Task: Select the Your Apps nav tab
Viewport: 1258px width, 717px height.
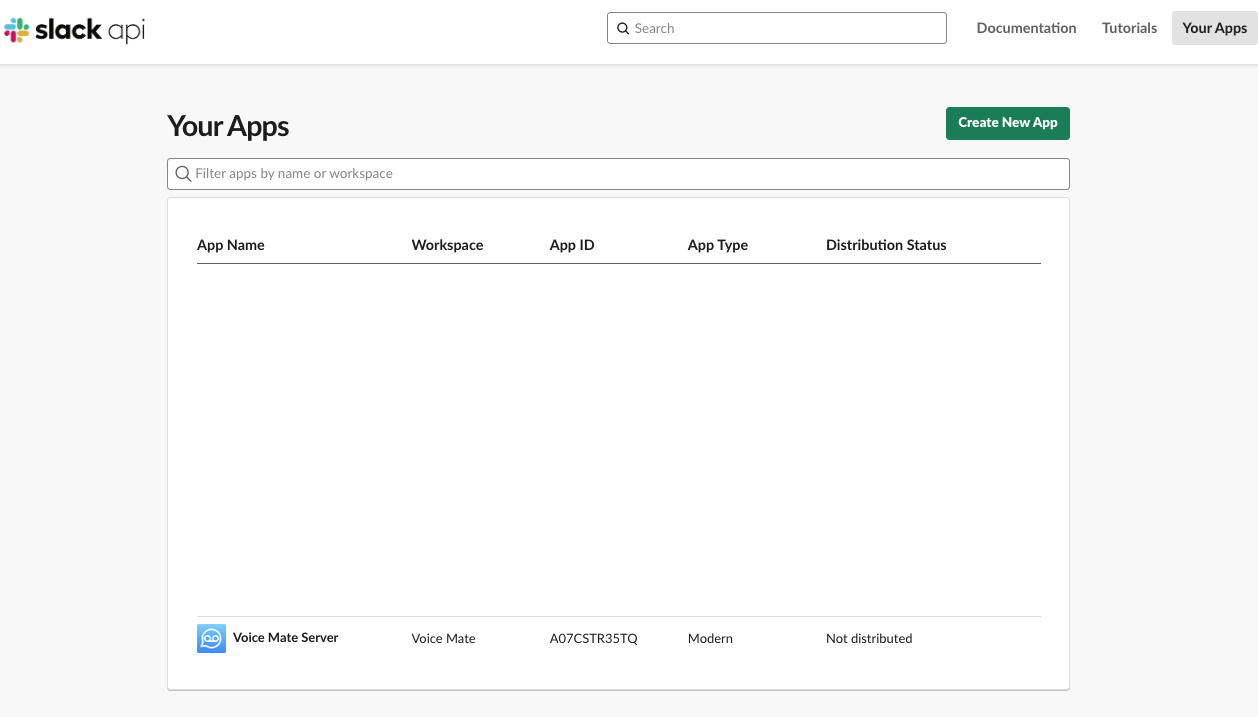Action: click(1214, 28)
